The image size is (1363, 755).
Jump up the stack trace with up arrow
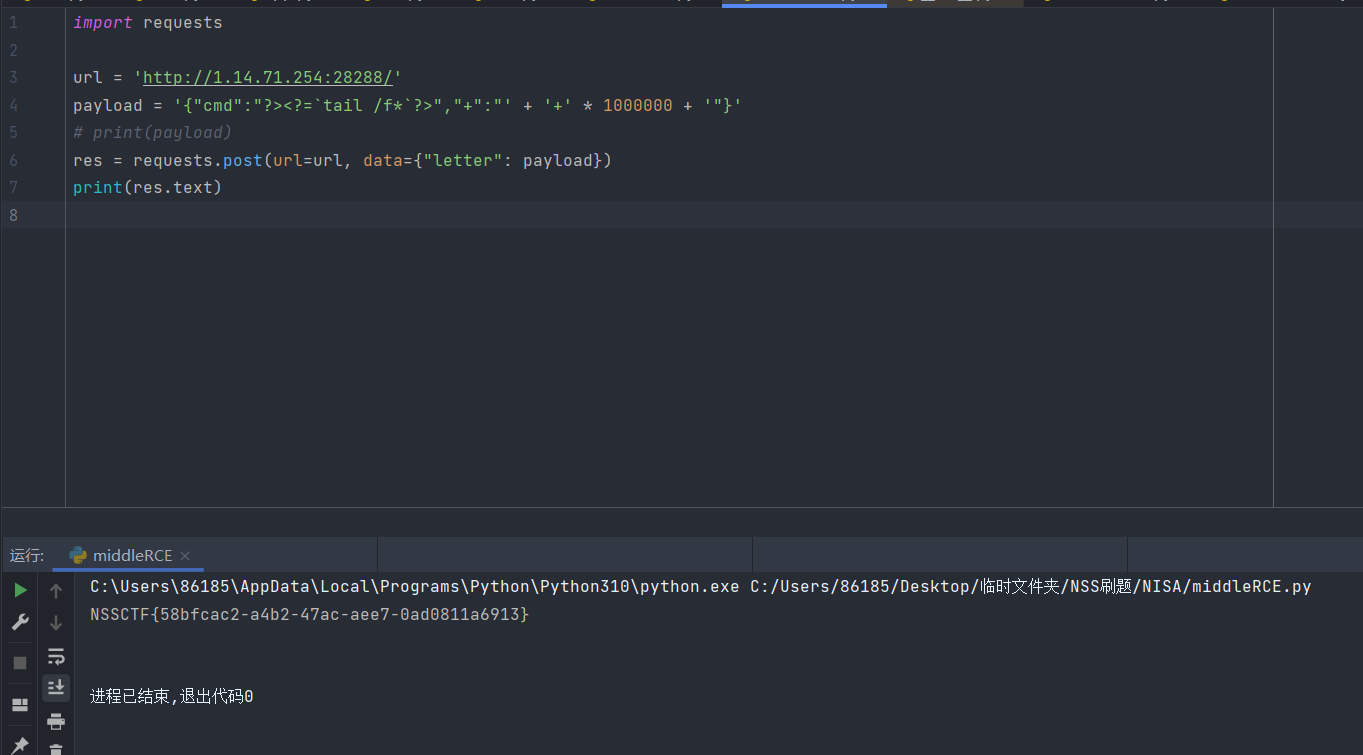point(56,591)
